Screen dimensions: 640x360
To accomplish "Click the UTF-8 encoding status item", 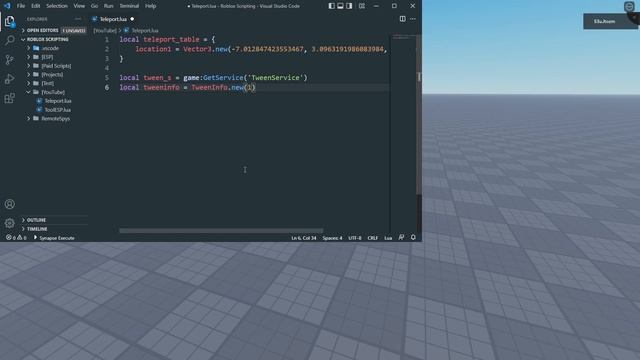I will 355,238.
